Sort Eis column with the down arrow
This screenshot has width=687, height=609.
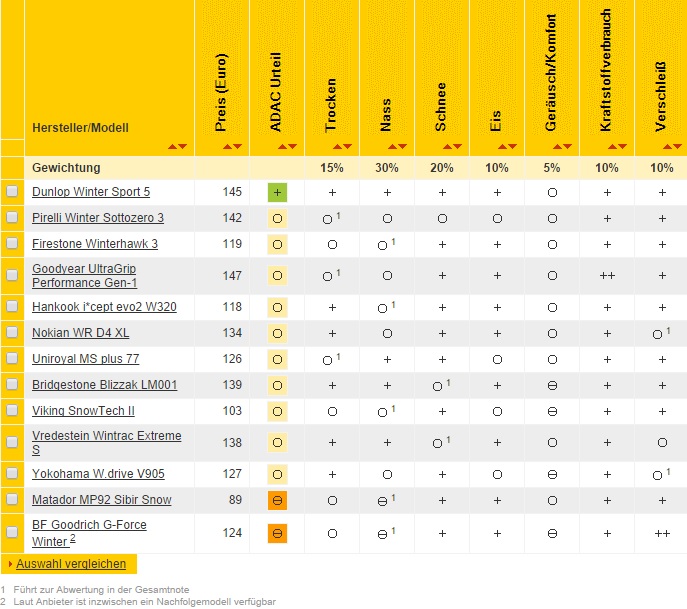coord(513,146)
